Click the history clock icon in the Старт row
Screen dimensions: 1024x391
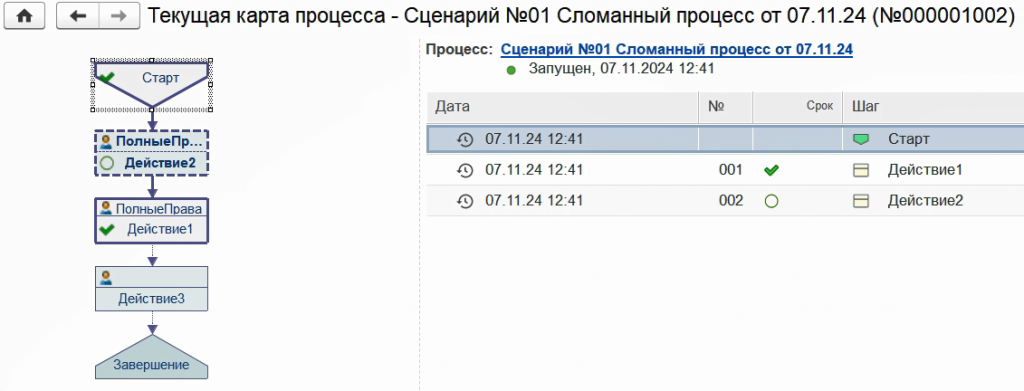tap(464, 139)
